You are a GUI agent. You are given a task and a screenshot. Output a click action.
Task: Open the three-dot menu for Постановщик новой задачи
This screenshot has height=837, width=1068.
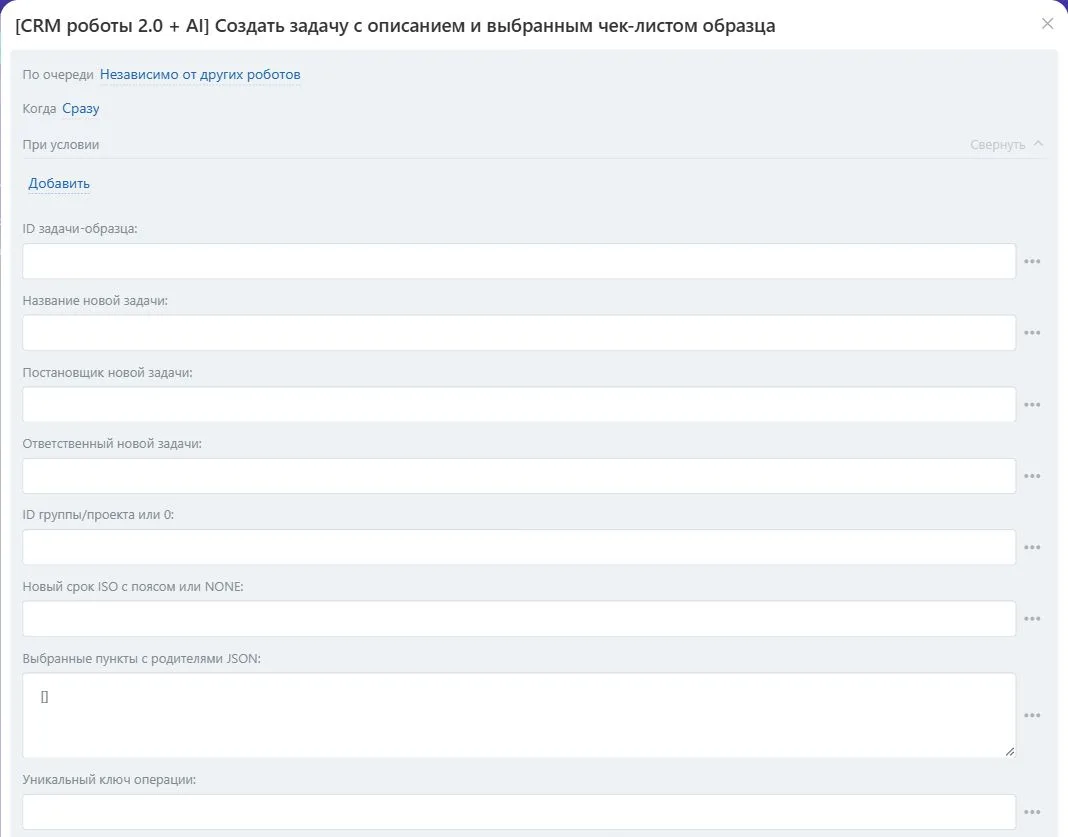click(x=1032, y=405)
